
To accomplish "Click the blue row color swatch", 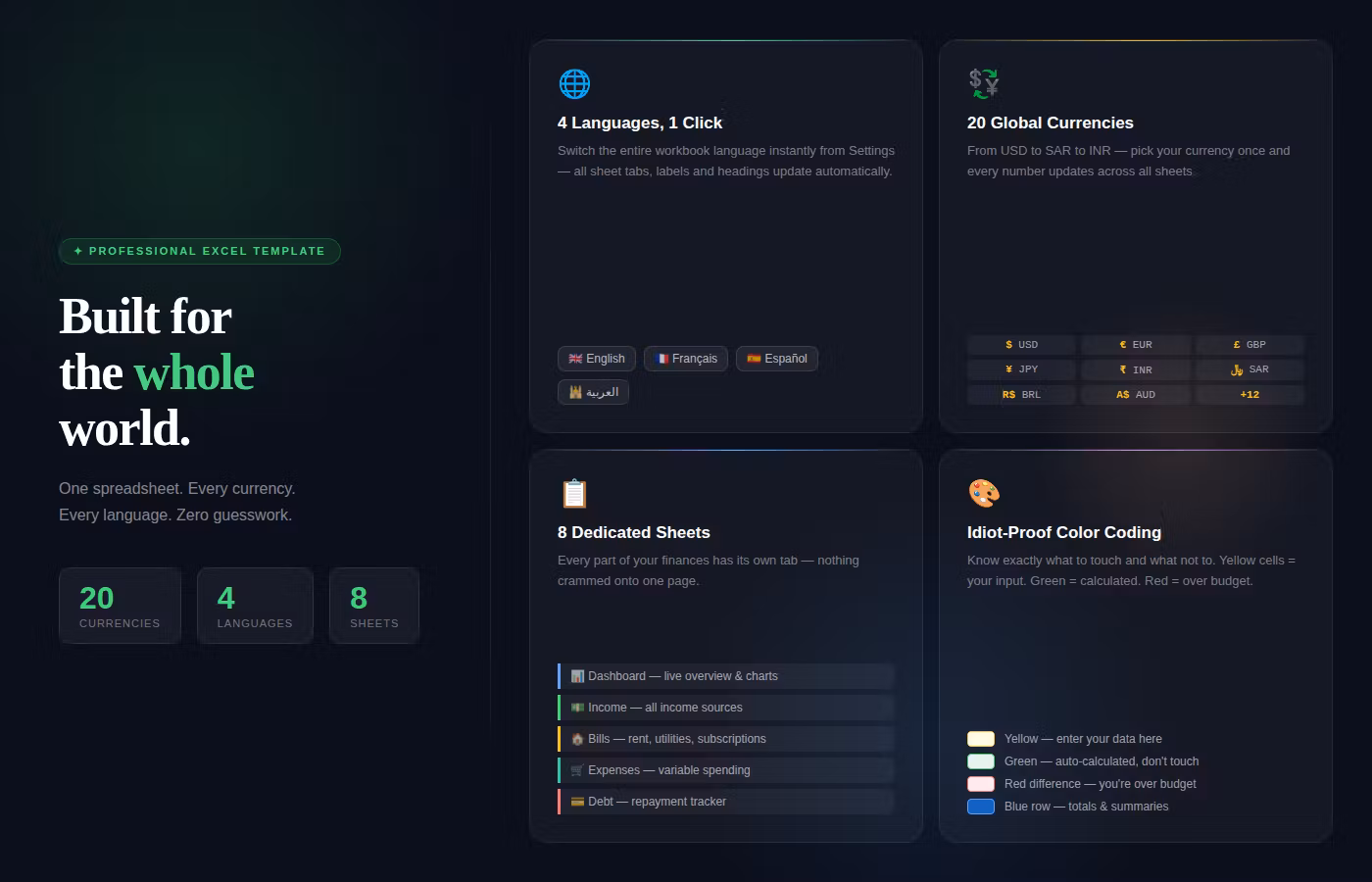I will pos(981,807).
